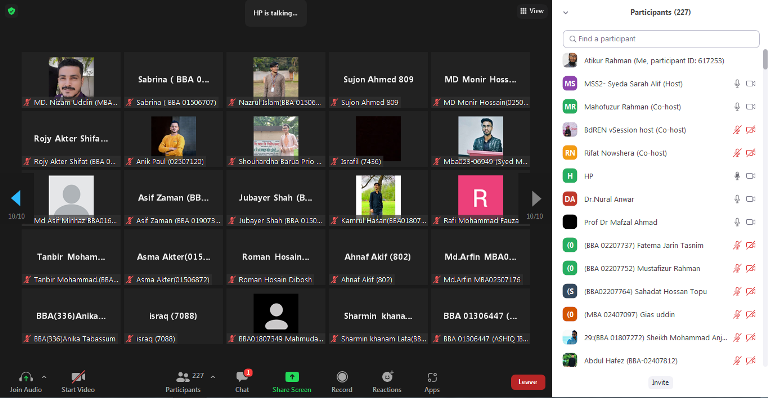Click BBA01807349 Mahmuda avatar tile
This screenshot has width=768, height=398.
pos(276,316)
